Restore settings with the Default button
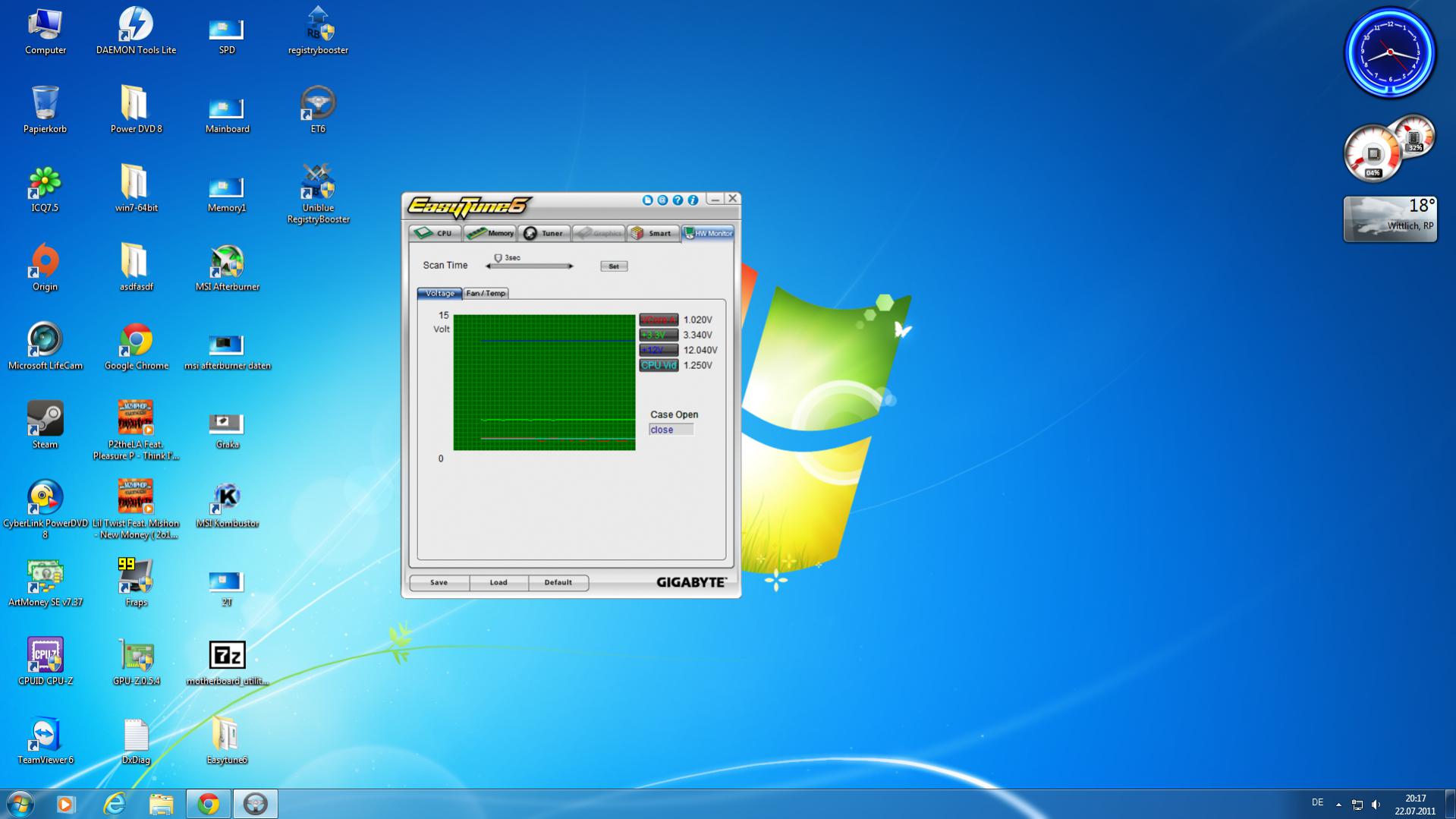This screenshot has height=819, width=1456. (x=558, y=582)
